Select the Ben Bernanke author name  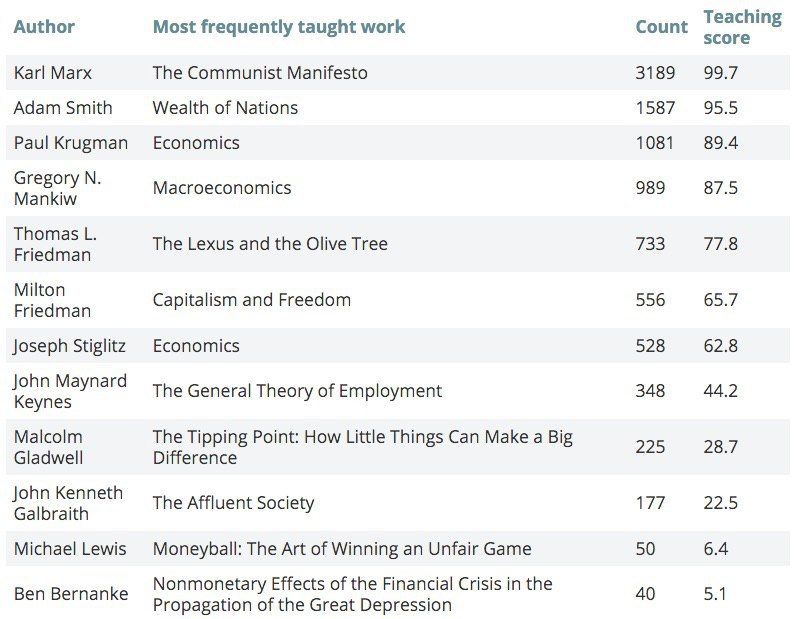click(71, 594)
